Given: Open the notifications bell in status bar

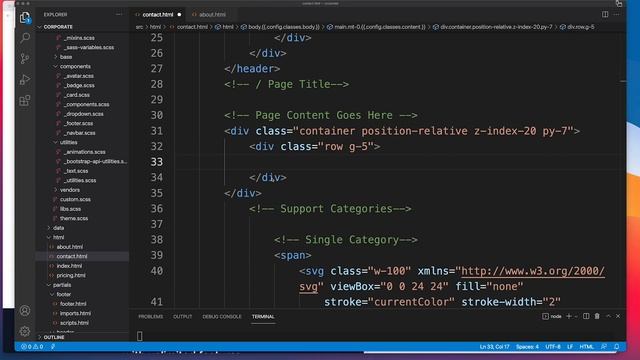Looking at the screenshot, I should [617, 347].
